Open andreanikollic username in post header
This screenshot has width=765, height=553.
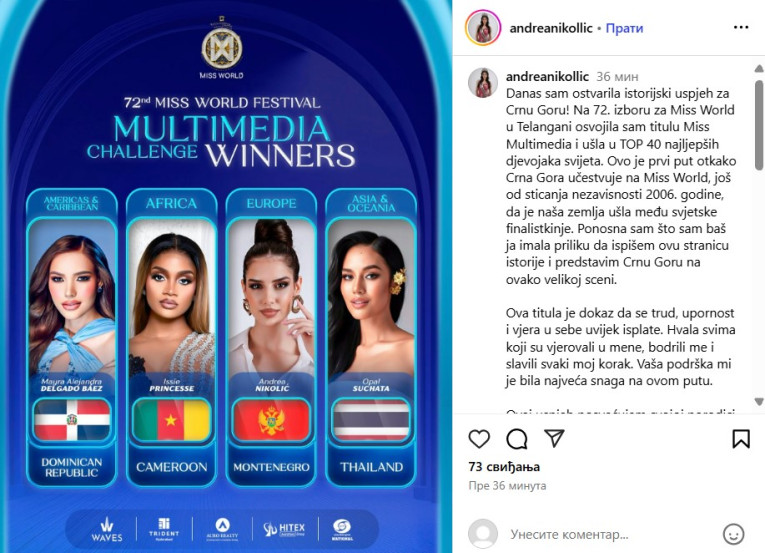(551, 28)
